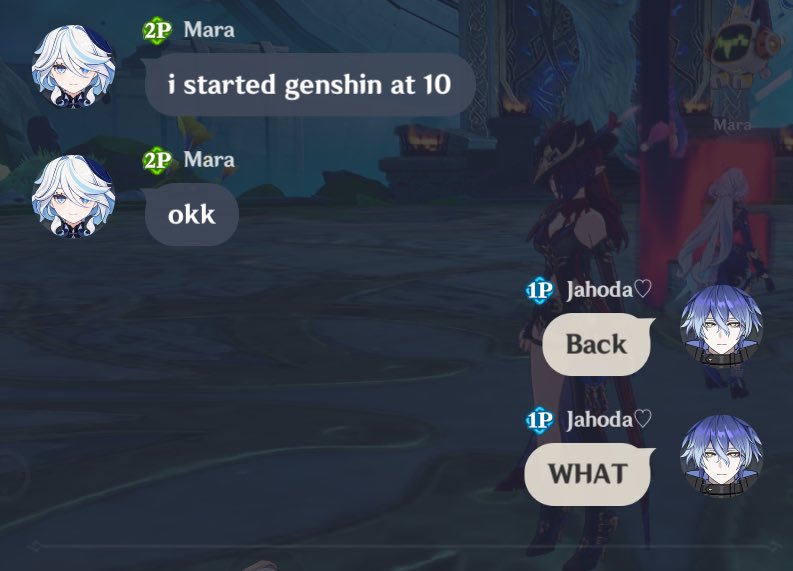Click Mara's avatar beside the 'i started genshin' message
This screenshot has height=571, width=793.
pos(74,66)
